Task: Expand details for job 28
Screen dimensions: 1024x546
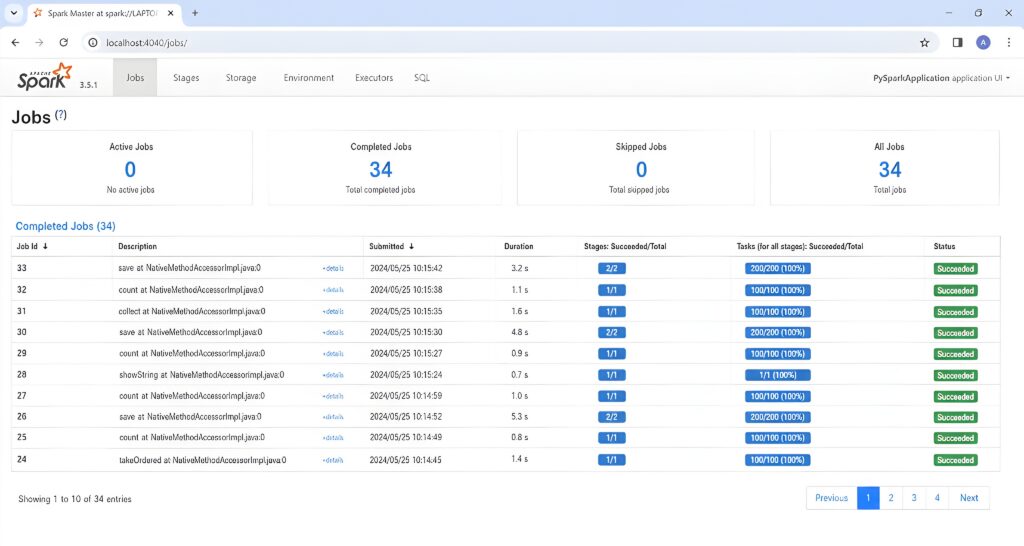Action: [x=333, y=376]
